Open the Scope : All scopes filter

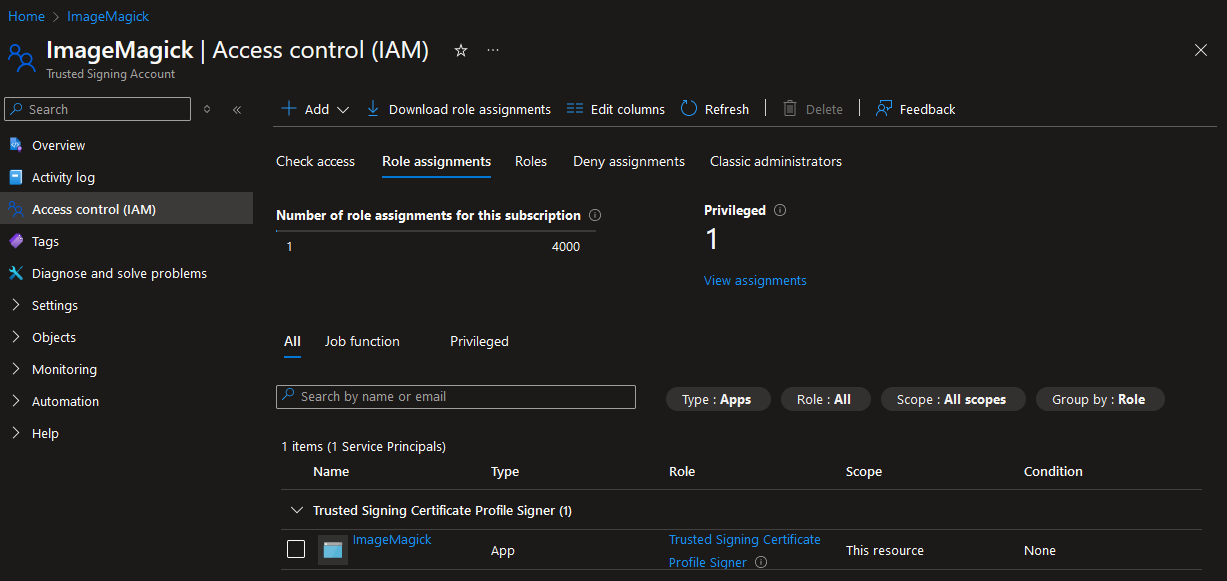pos(951,399)
